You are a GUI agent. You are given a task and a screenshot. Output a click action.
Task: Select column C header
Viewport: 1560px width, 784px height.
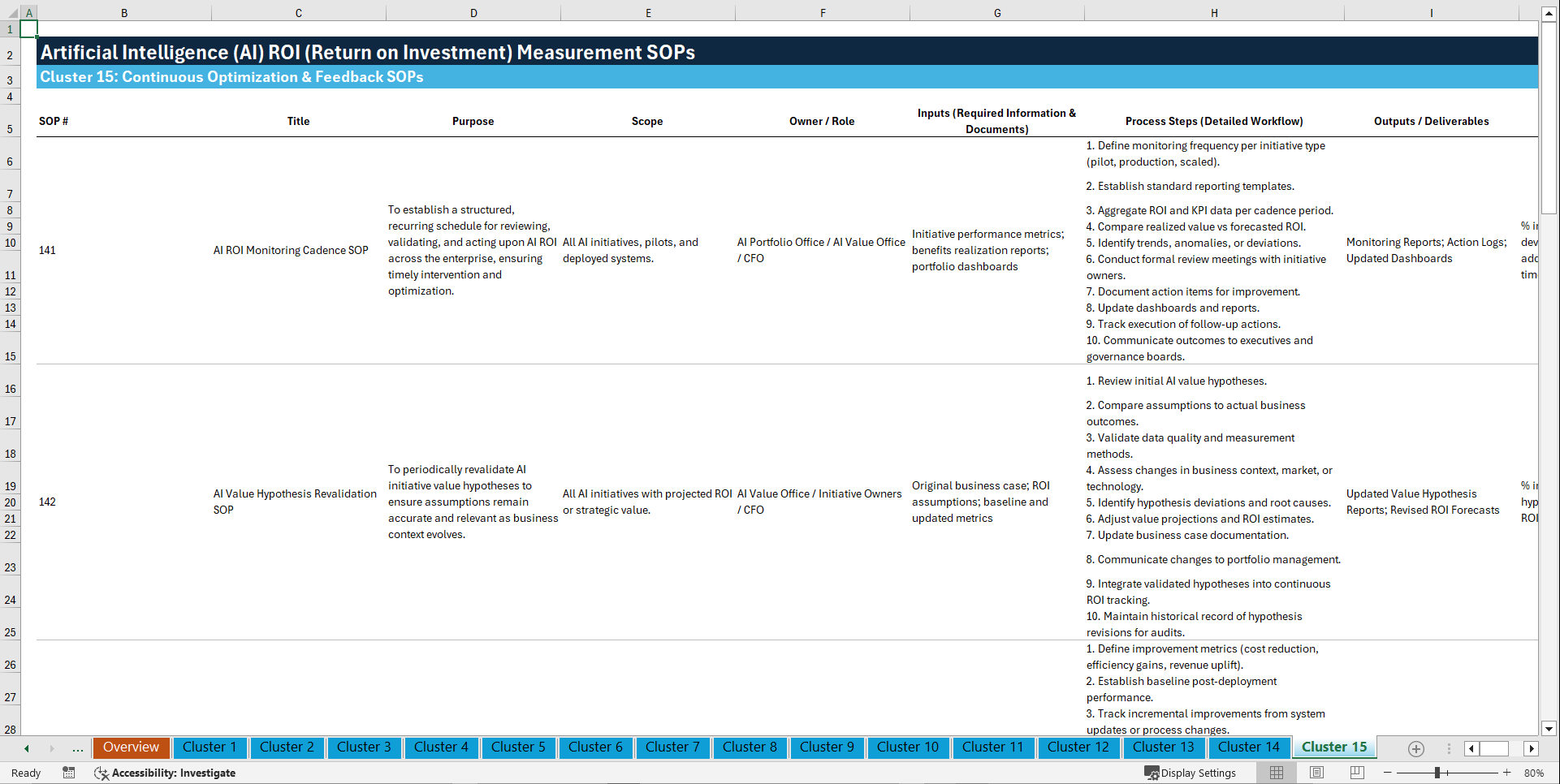point(298,12)
